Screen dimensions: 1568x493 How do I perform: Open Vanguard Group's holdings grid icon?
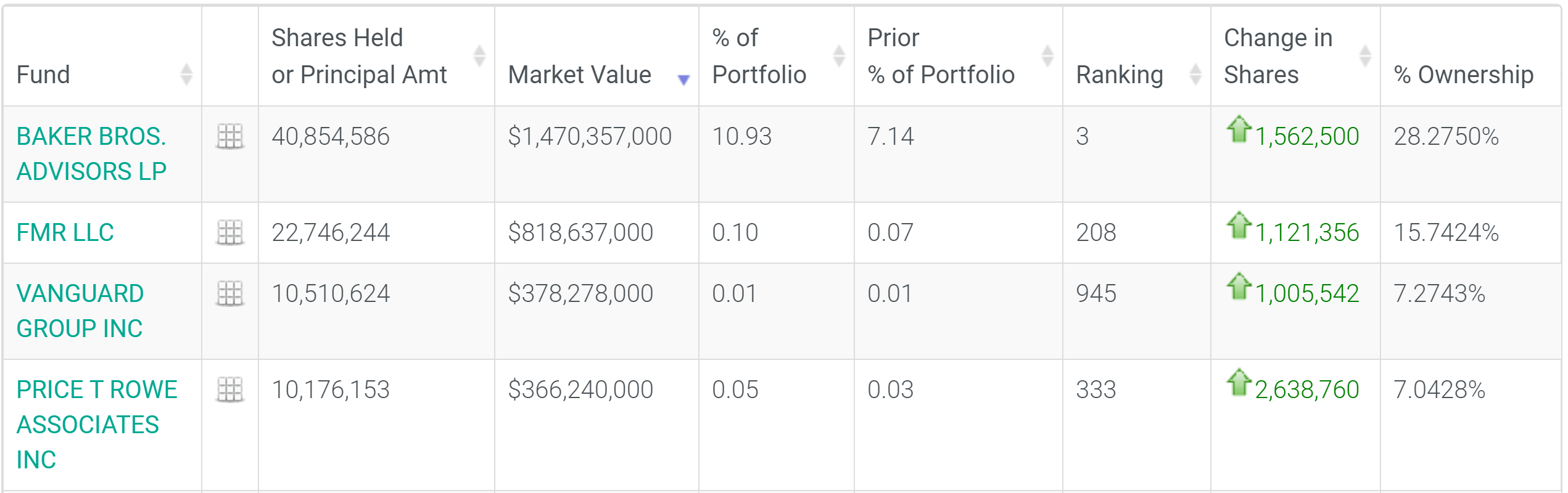tap(230, 293)
